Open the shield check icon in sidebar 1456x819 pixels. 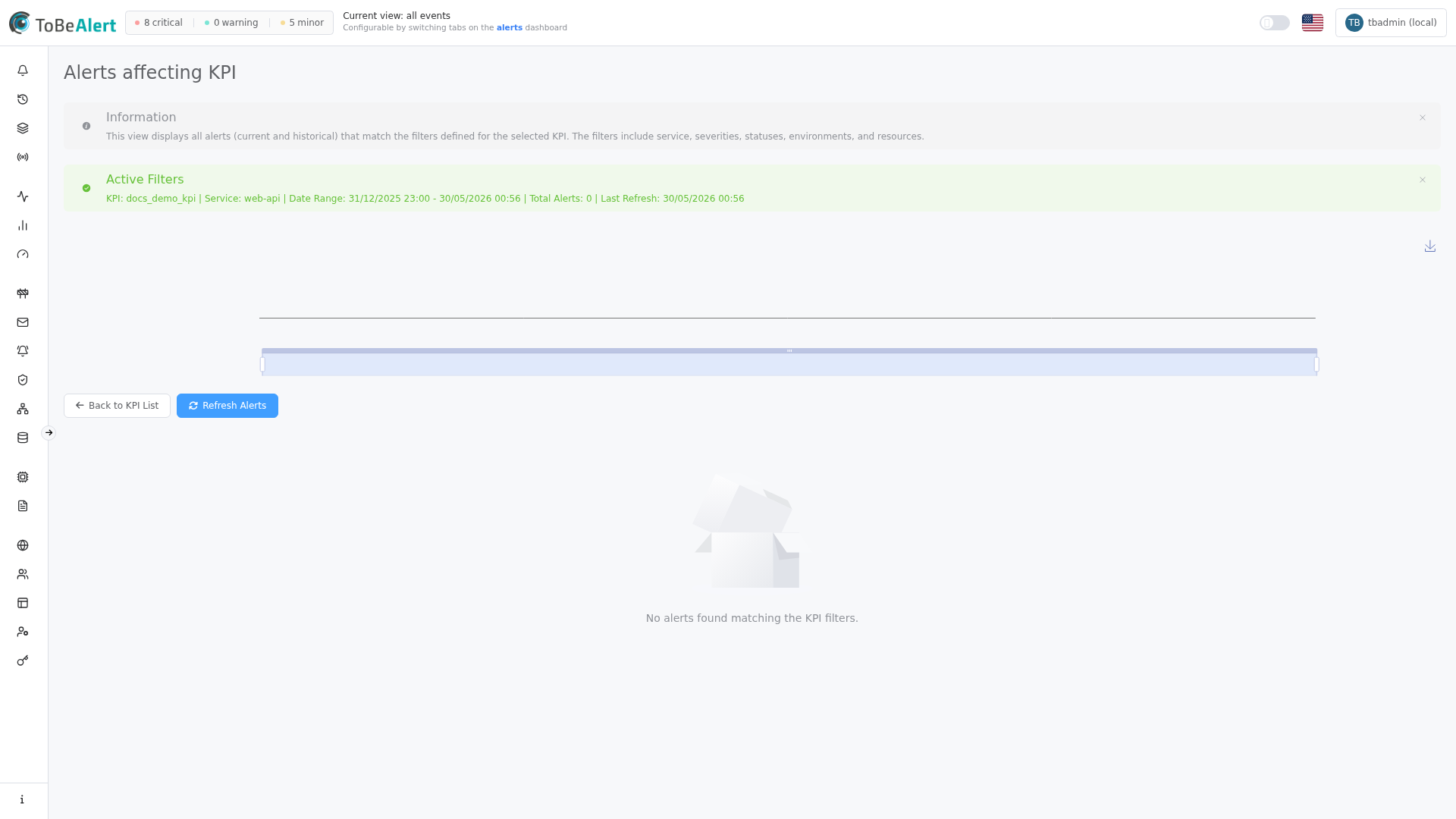tap(23, 380)
